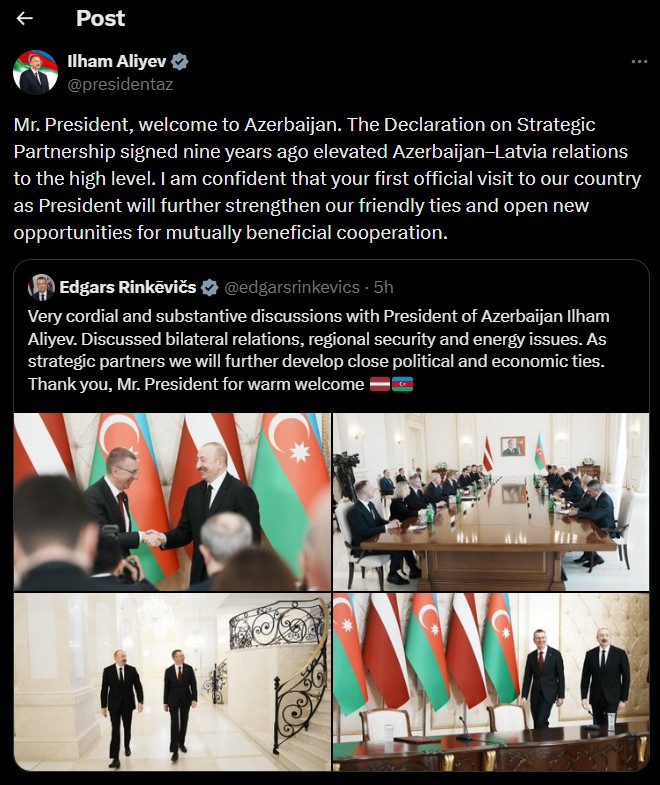Open the conference table meeting photo

coord(491,502)
